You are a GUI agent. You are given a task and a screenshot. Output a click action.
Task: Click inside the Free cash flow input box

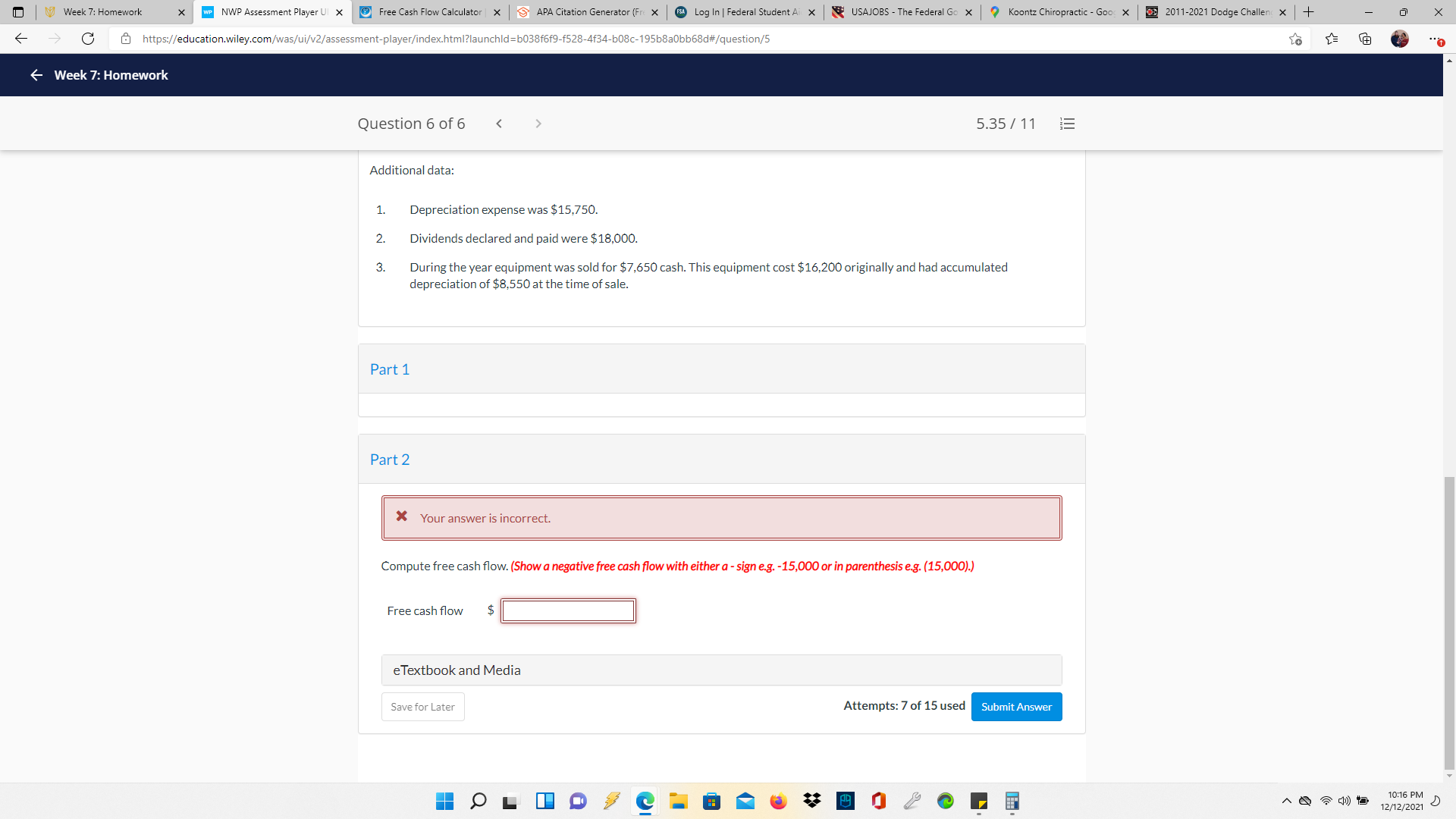(567, 610)
